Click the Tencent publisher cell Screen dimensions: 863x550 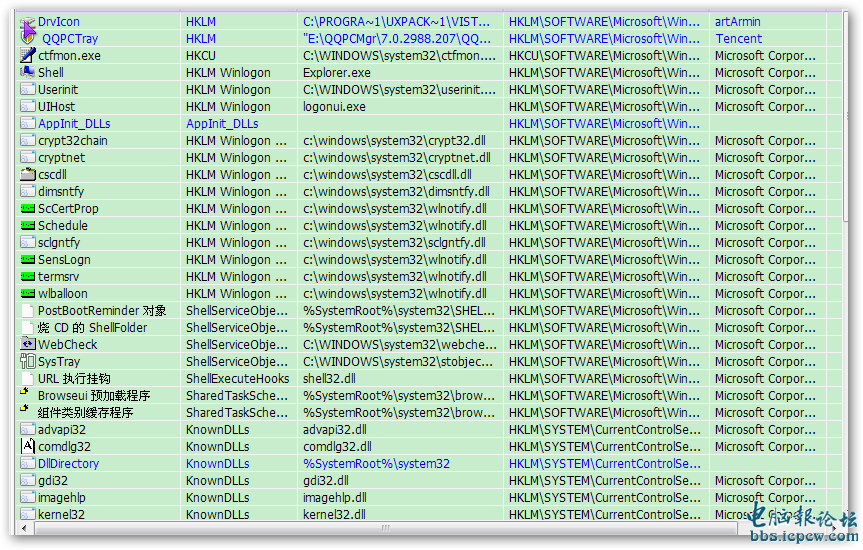point(738,38)
